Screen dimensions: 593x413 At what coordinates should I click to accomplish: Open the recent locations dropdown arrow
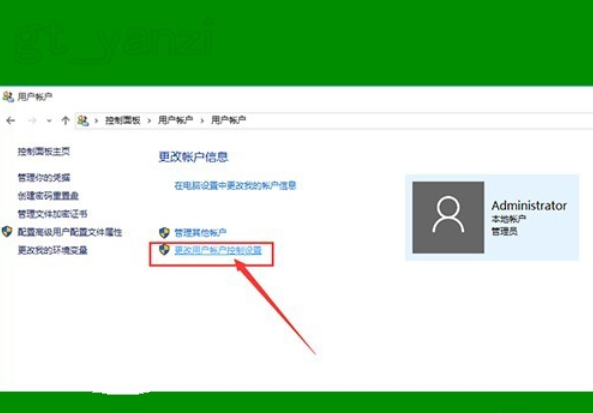[49, 121]
